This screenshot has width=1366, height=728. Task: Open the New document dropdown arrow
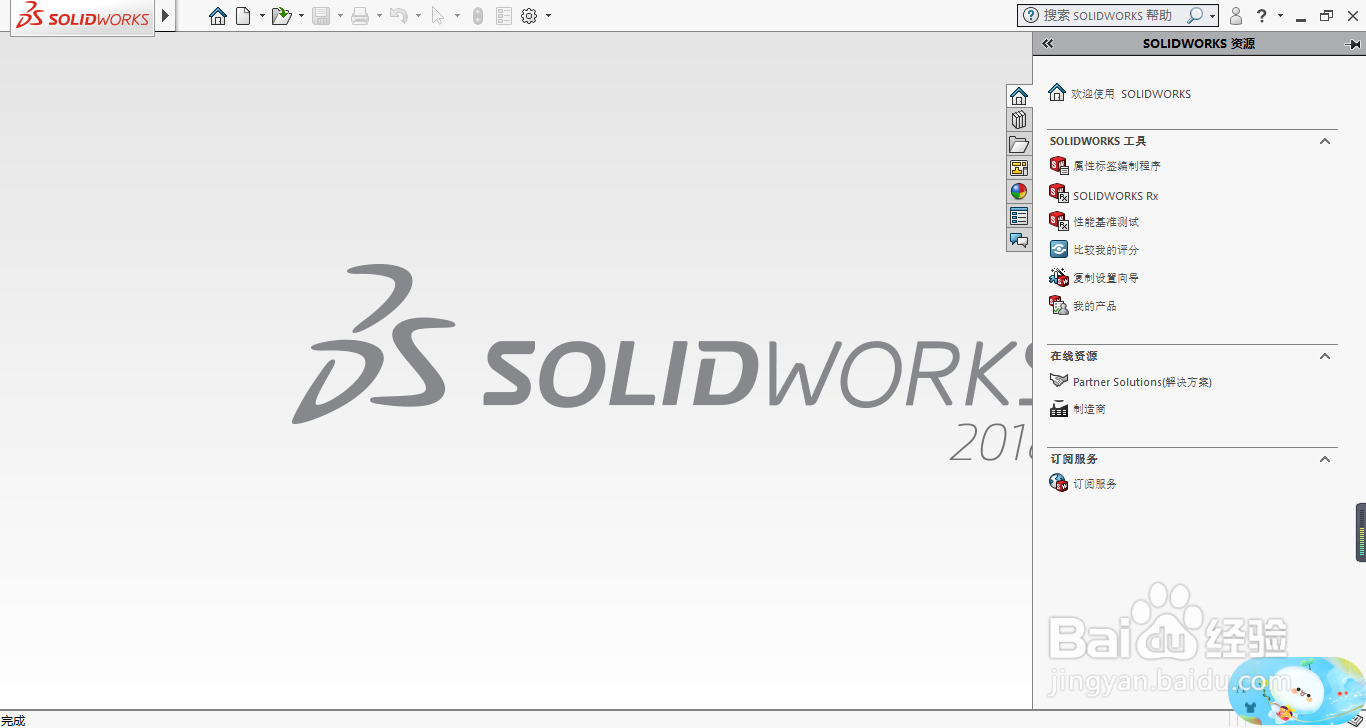(x=262, y=16)
